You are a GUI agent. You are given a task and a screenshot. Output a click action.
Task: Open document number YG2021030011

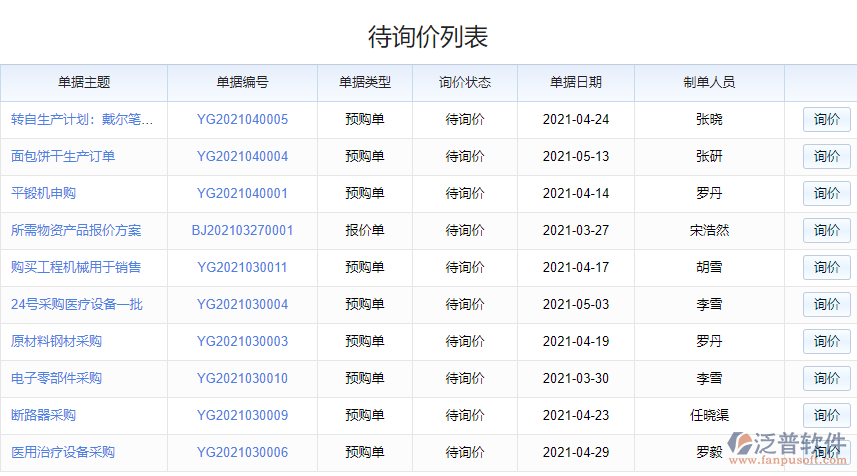tap(242, 267)
